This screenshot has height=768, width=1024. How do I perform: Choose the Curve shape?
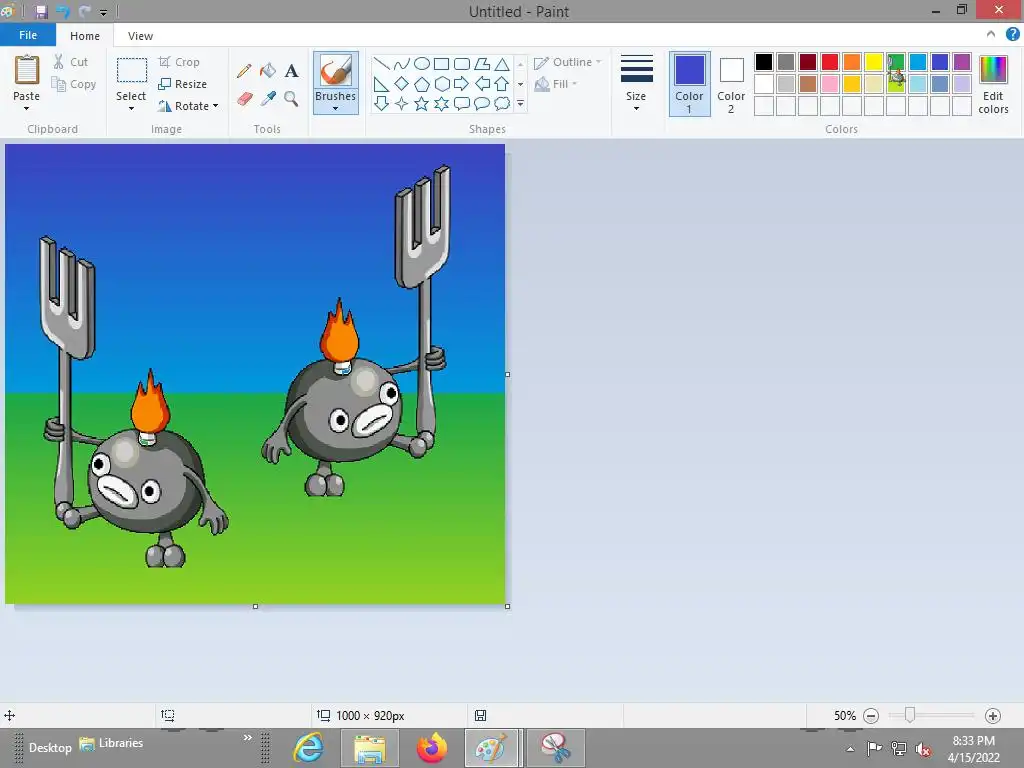click(x=402, y=63)
